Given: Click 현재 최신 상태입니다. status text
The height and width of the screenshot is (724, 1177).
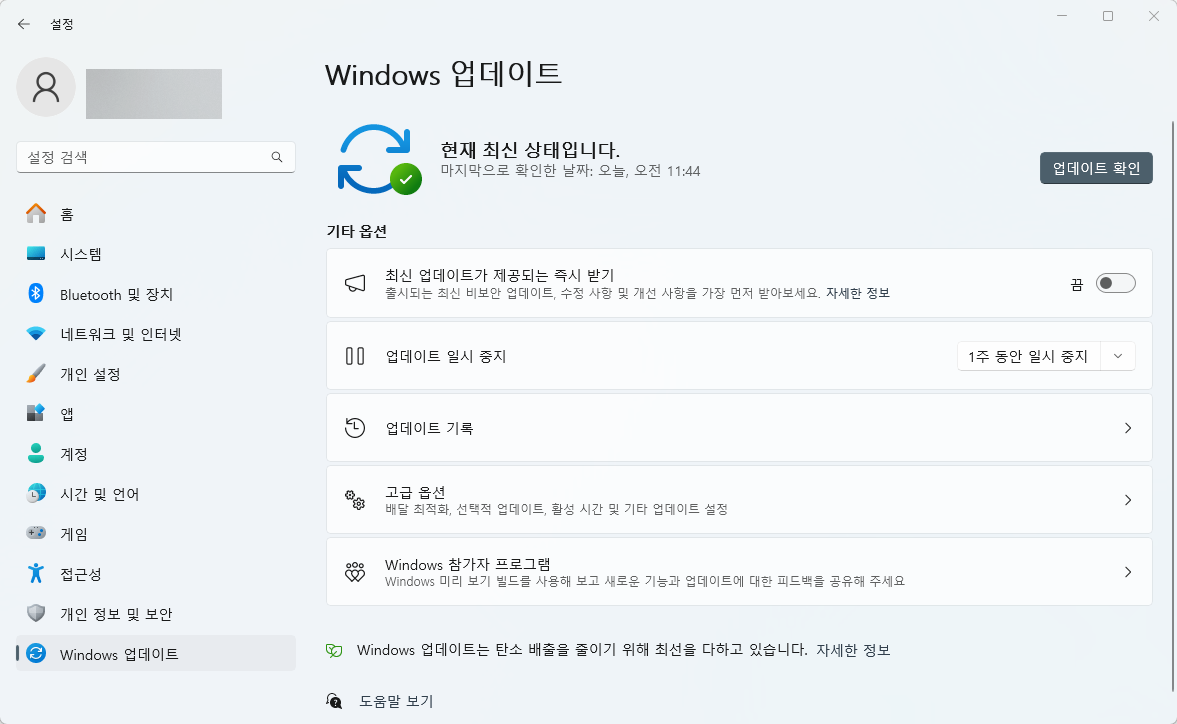Looking at the screenshot, I should click(x=530, y=150).
